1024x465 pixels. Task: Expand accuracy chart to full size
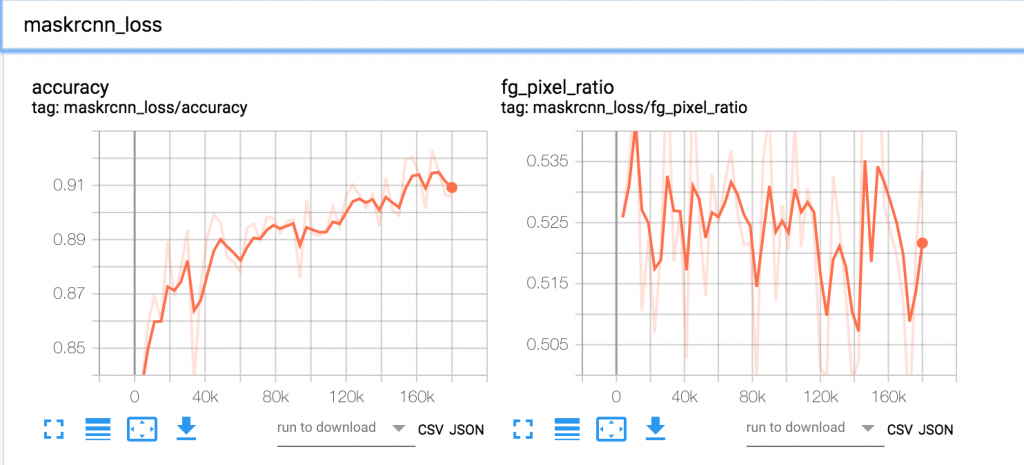[55, 429]
